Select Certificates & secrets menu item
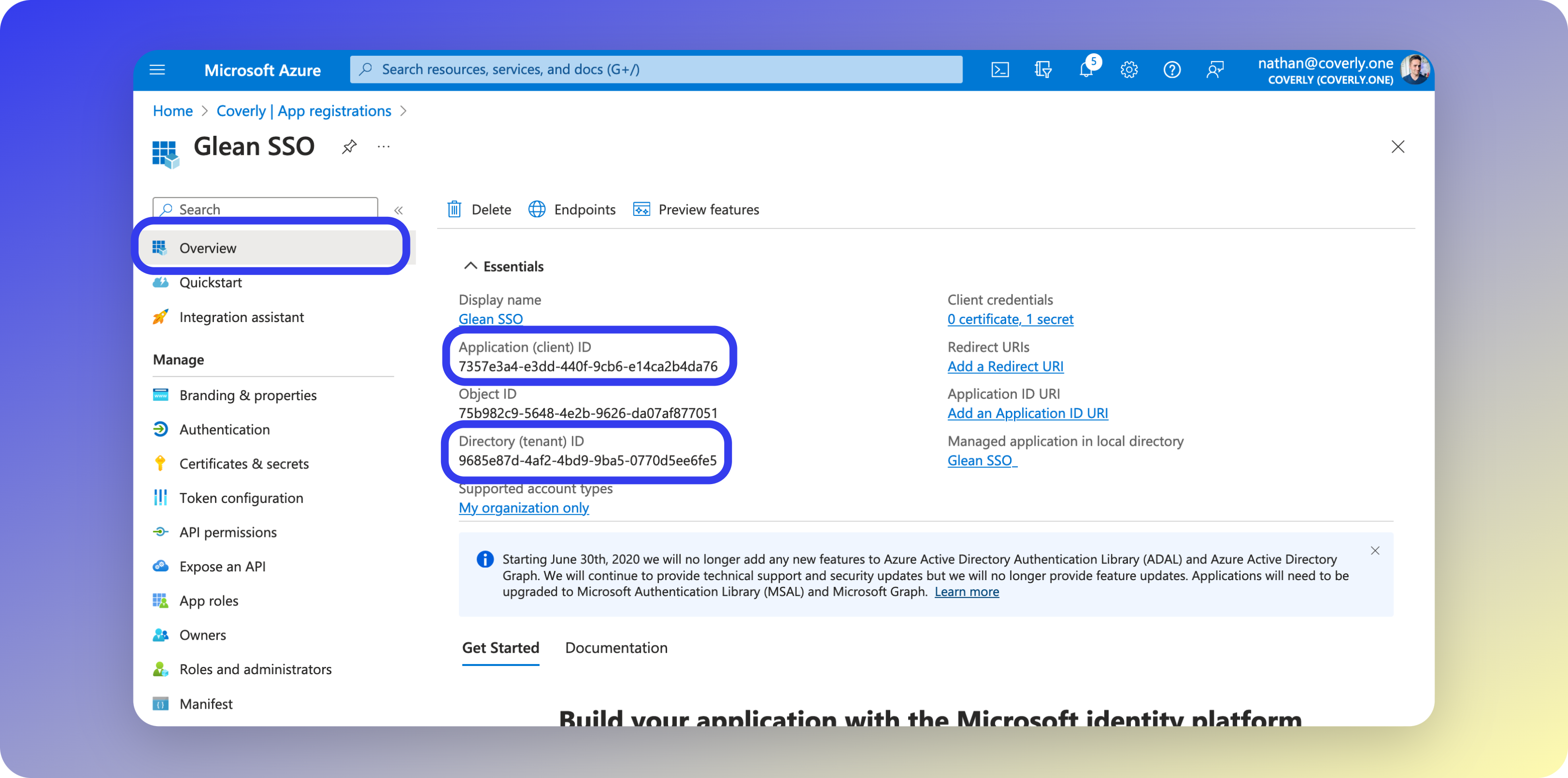The image size is (1568, 778). [x=244, y=464]
